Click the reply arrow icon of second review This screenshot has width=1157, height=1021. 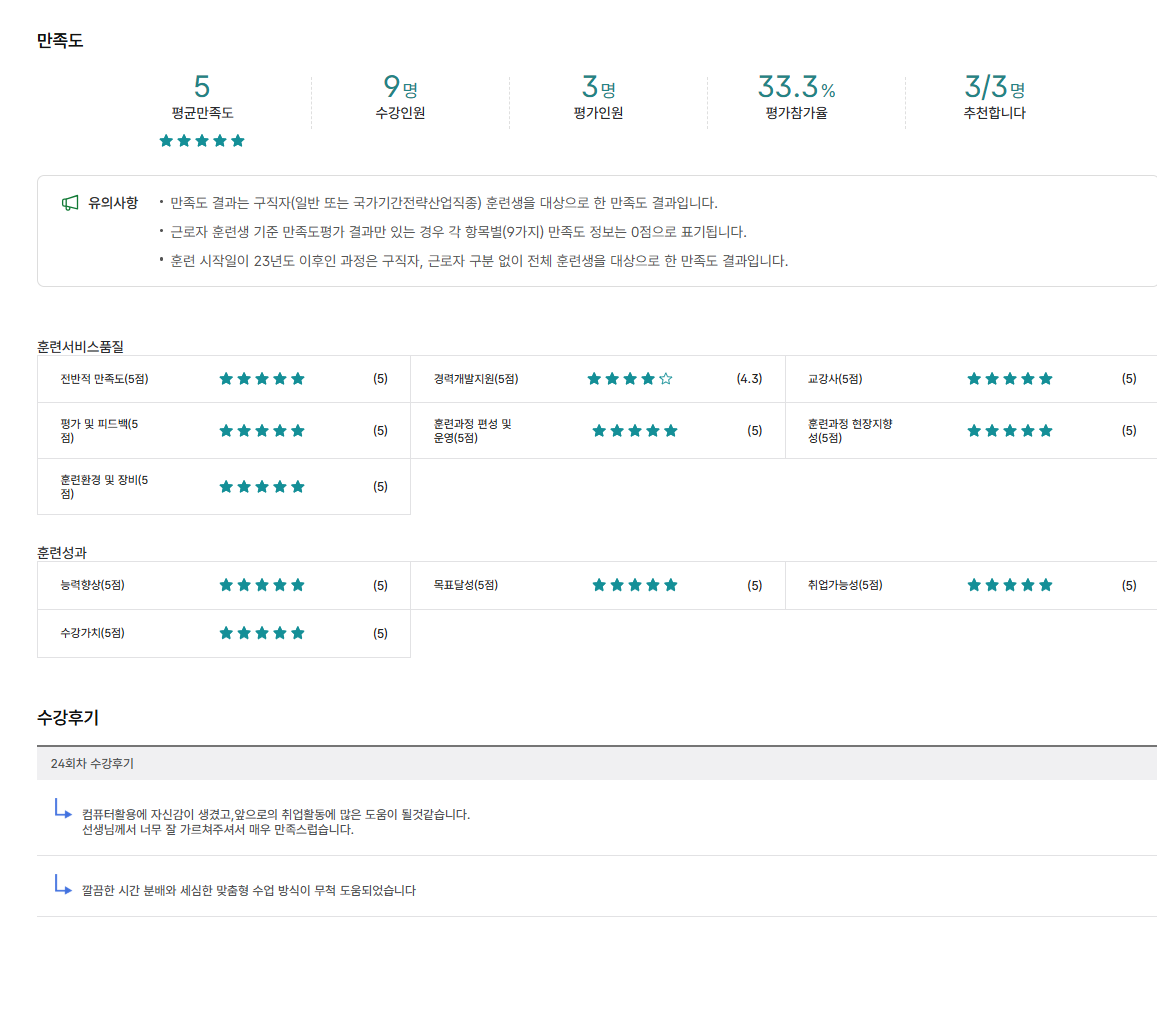(63, 884)
